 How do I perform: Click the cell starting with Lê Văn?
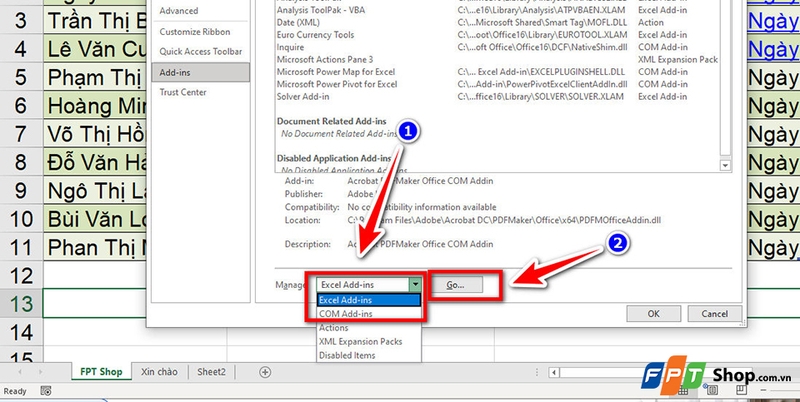96,49
